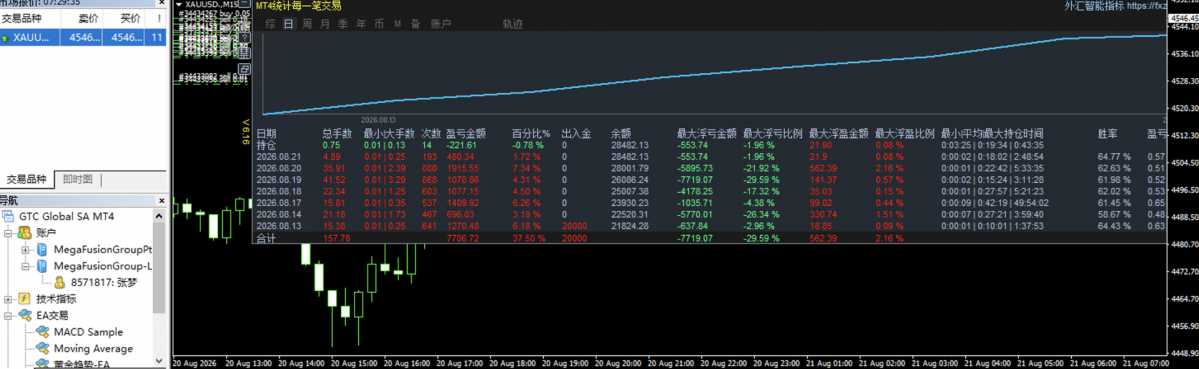Viewport: 1199px width, 369px height.
Task: Click the Navigator scrollbar down arrow
Action: click(160, 361)
